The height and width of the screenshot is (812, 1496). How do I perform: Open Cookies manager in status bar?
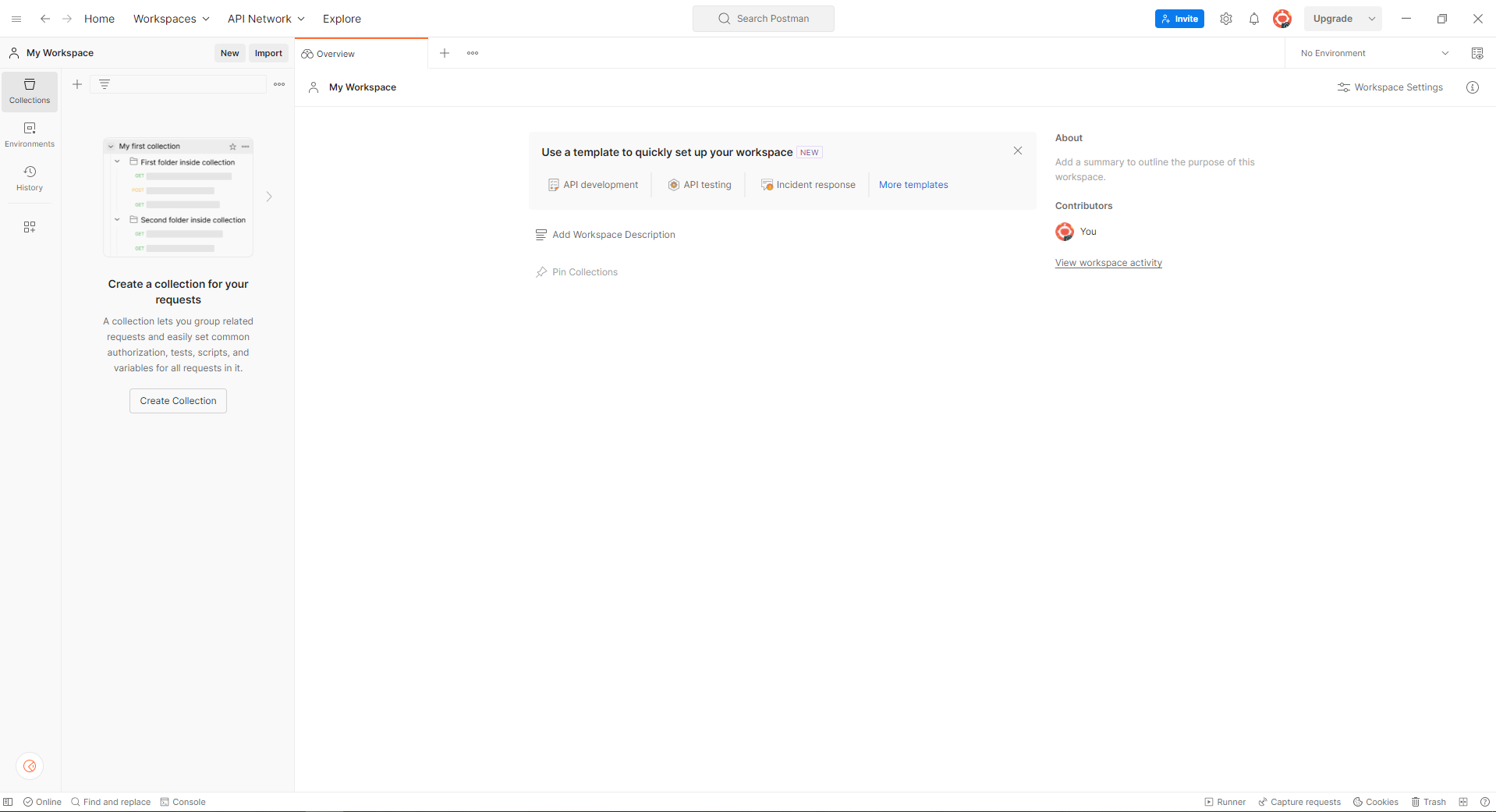click(1375, 802)
